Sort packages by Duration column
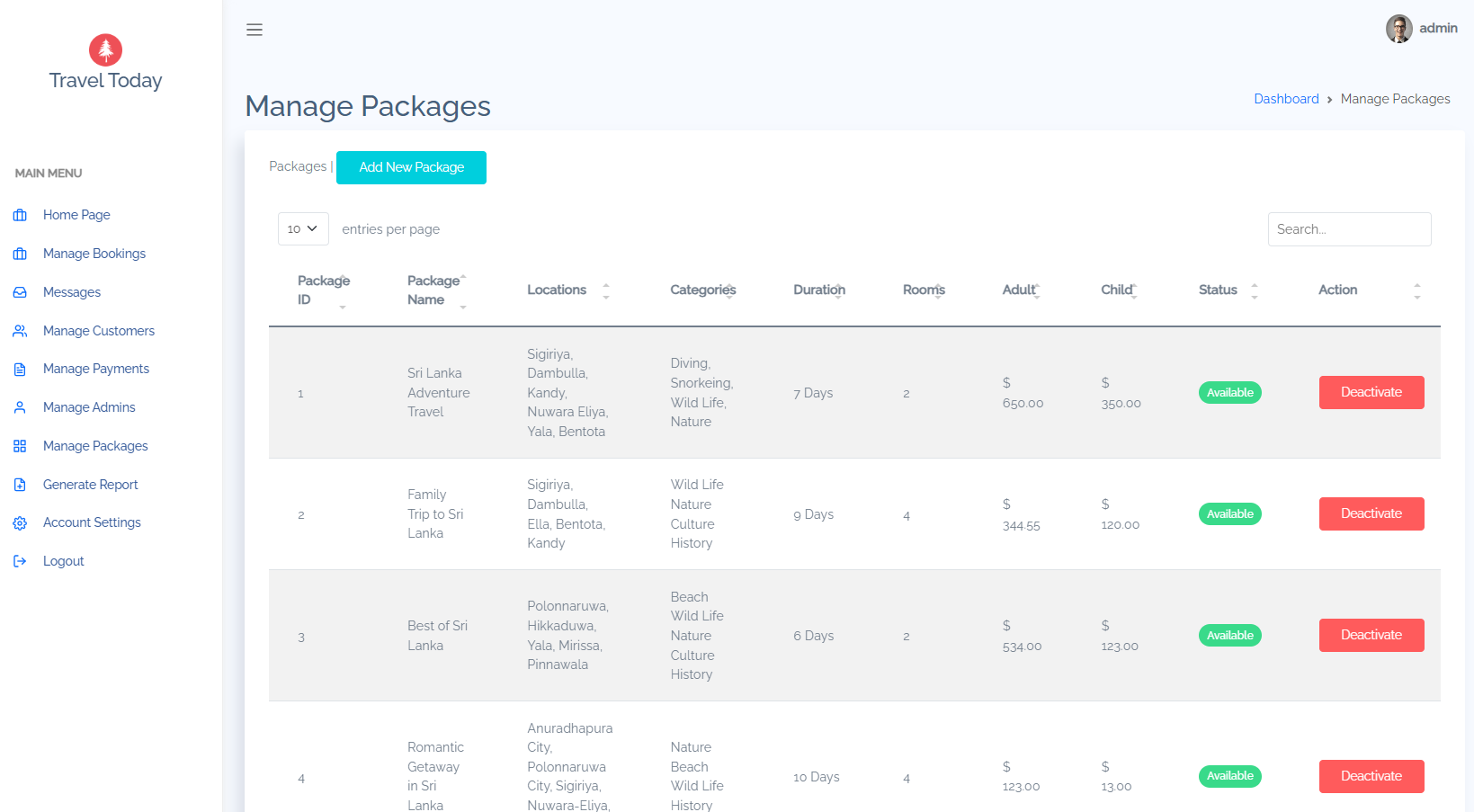1474x812 pixels. pos(818,290)
